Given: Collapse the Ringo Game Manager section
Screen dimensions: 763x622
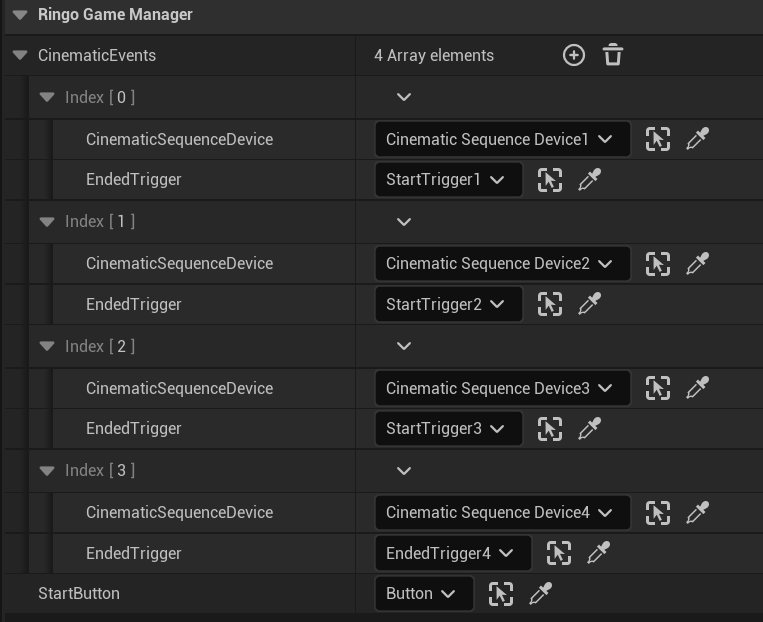Looking at the screenshot, I should pyautogui.click(x=20, y=15).
